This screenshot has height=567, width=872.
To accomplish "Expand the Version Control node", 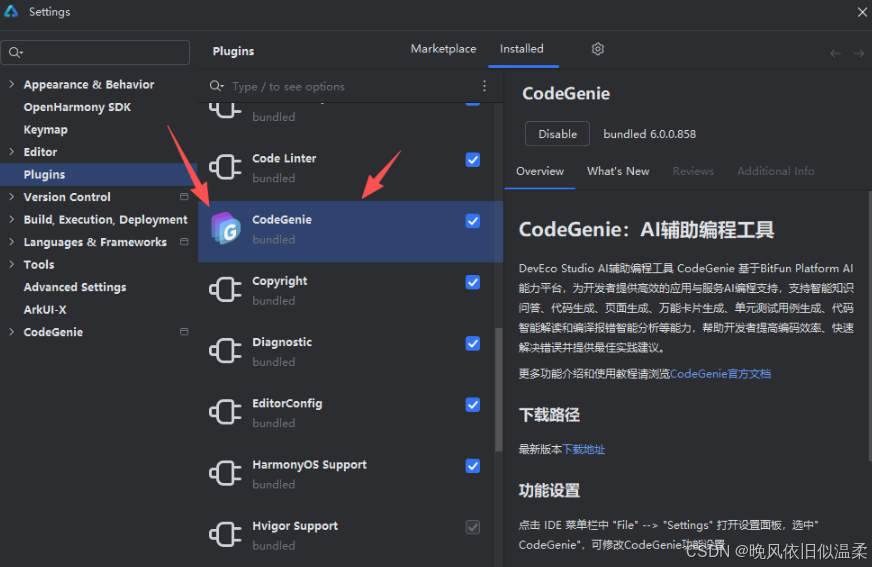I will pos(12,197).
